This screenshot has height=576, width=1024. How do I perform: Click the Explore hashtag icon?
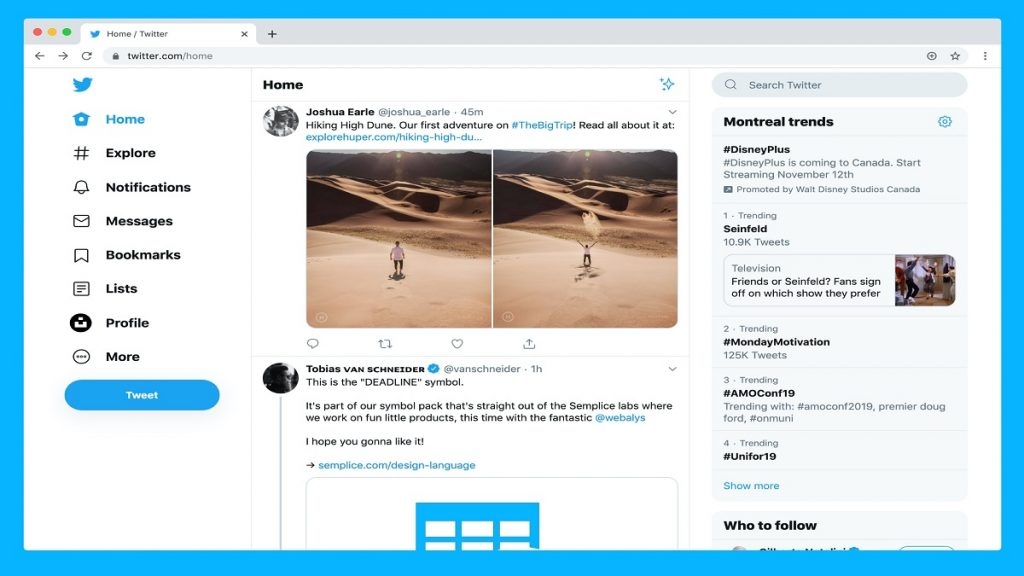[x=82, y=153]
